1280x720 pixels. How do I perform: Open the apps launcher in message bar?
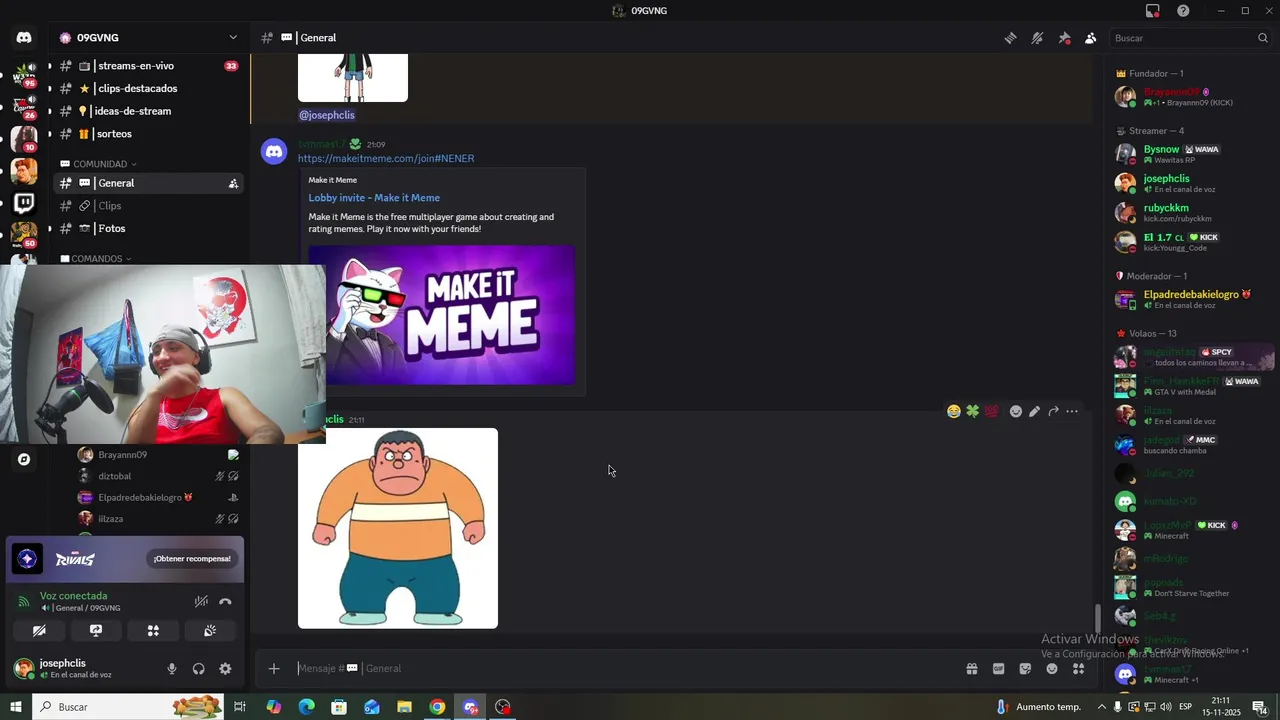pyautogui.click(x=1079, y=669)
